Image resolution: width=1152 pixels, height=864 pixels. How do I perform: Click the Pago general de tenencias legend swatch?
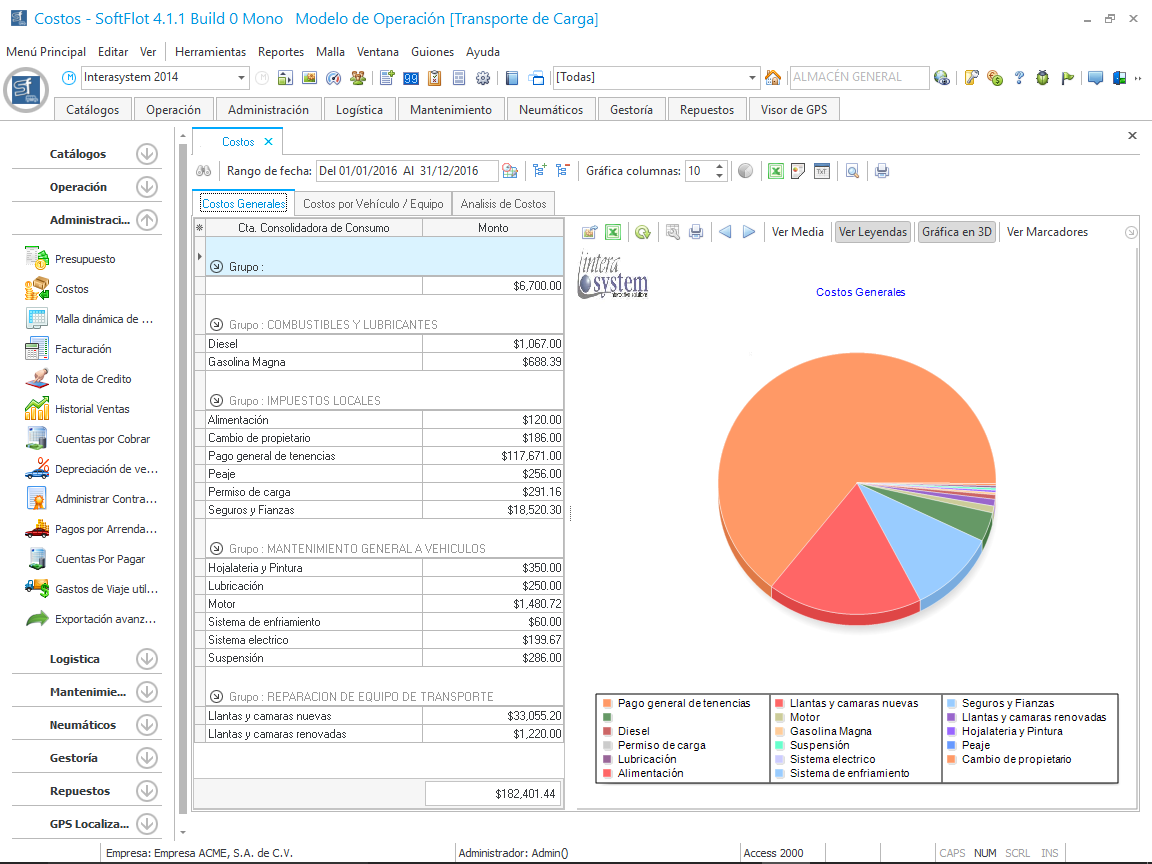(x=606, y=703)
